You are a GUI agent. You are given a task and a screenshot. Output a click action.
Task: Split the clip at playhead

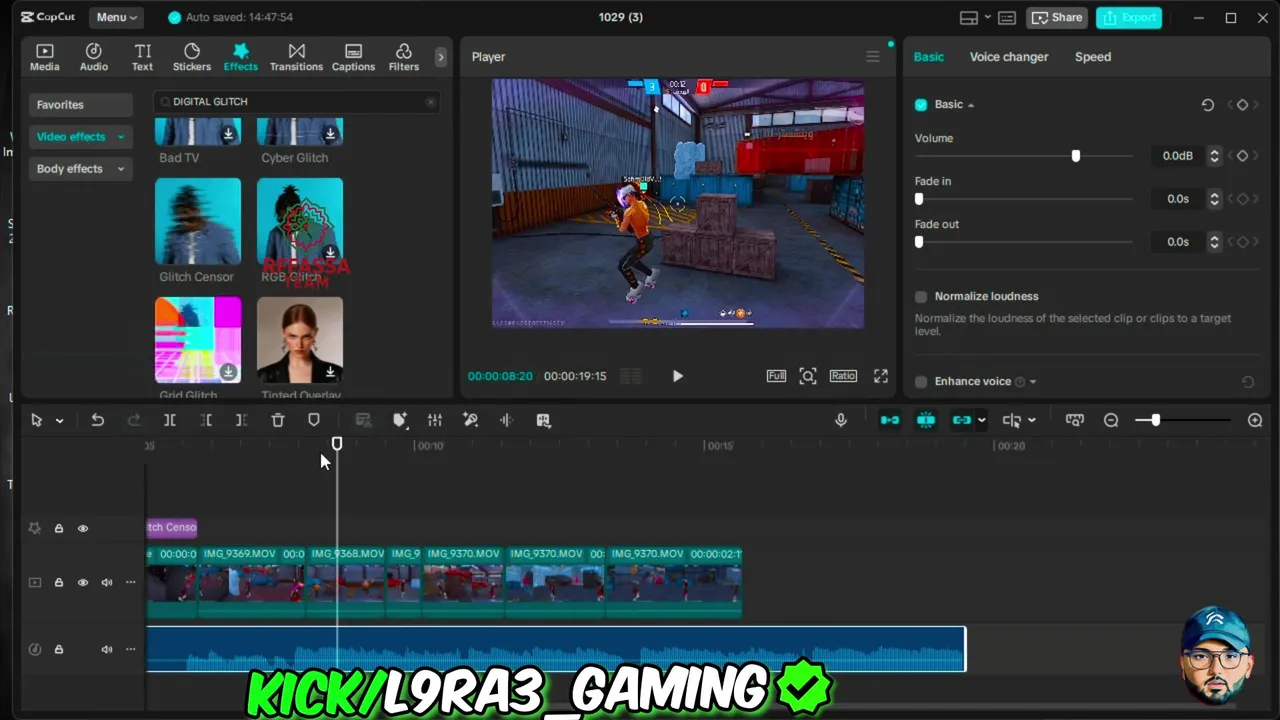(x=170, y=421)
